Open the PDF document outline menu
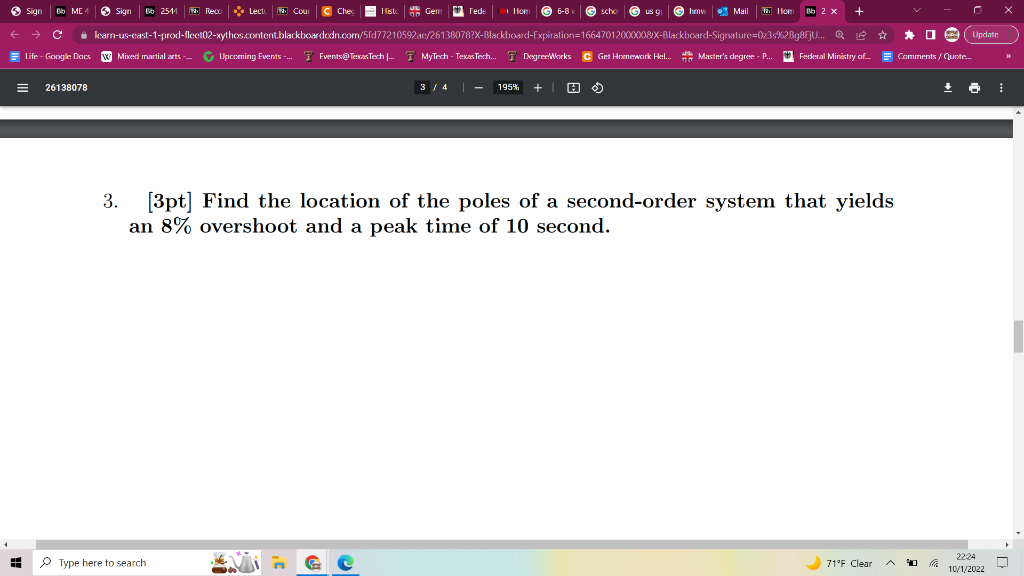Viewport: 1024px width, 576px height. pos(21,88)
